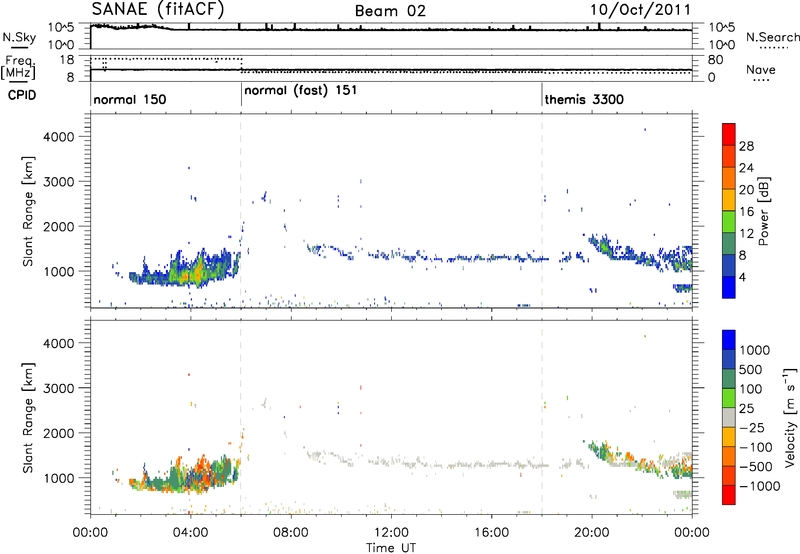
Task: Click the '-100' tick on velocity colorbar
Action: coord(755,447)
